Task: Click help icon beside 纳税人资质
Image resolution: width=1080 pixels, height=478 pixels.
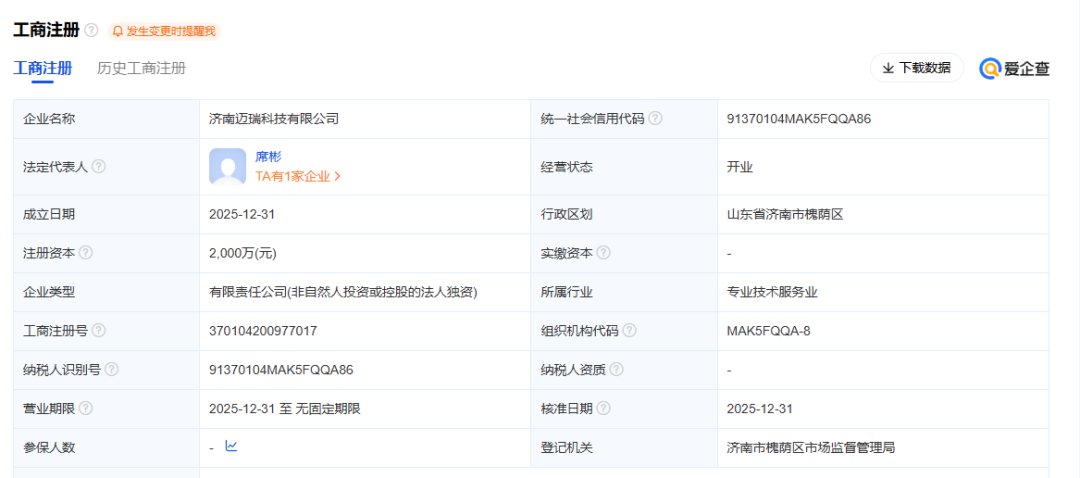Action: 616,370
